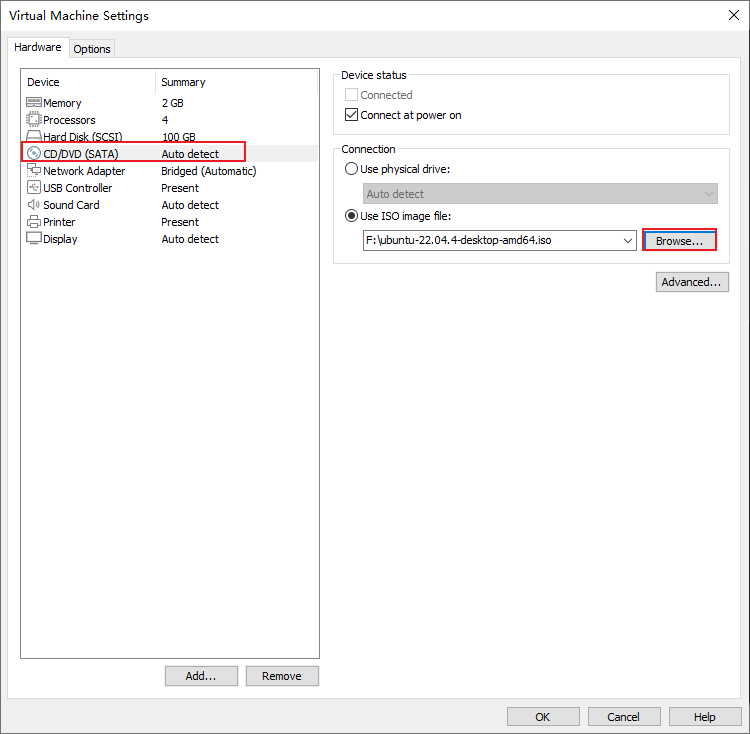
Task: Click the processors summary value 4
Action: click(x=165, y=120)
